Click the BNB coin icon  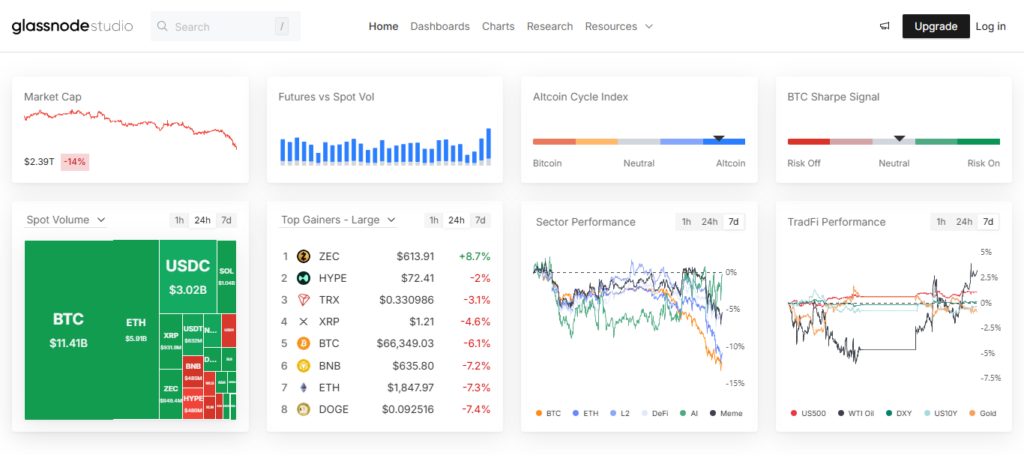(x=303, y=366)
